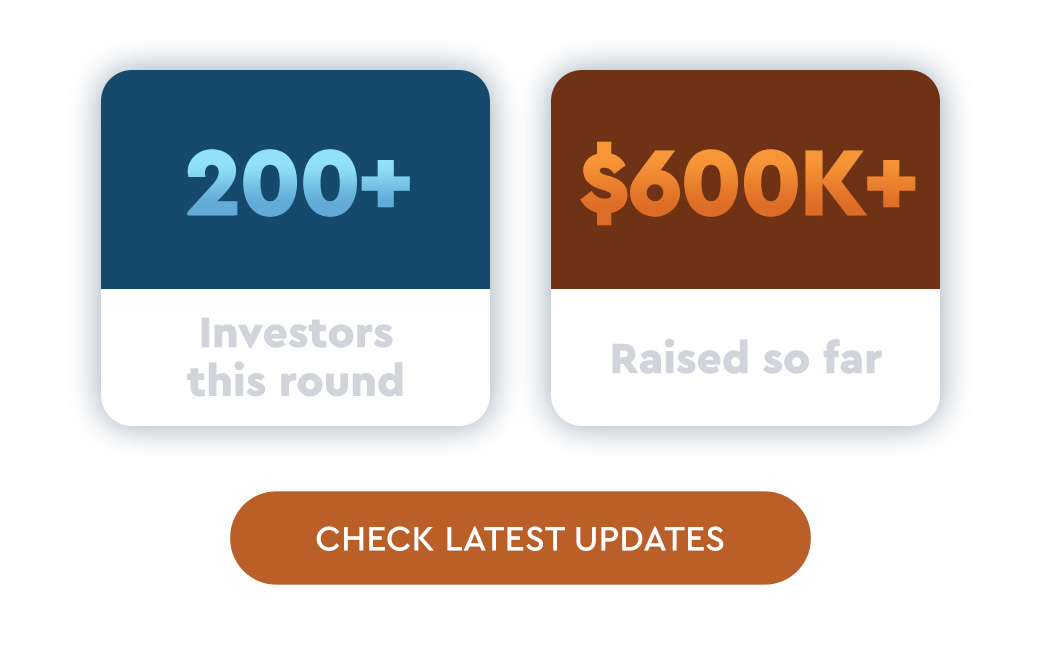Click the CHECK LATEST UPDATES button

[520, 538]
